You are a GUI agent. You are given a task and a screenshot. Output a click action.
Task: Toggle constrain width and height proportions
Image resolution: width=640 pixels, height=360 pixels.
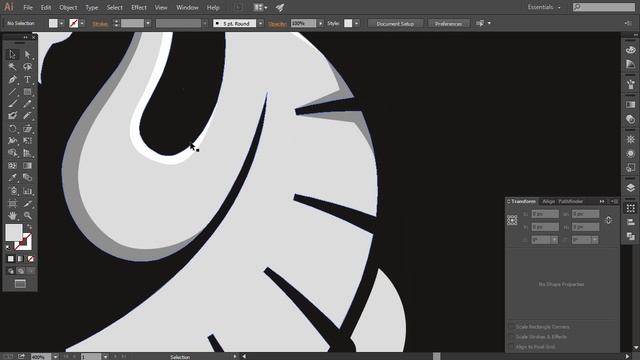pos(608,220)
